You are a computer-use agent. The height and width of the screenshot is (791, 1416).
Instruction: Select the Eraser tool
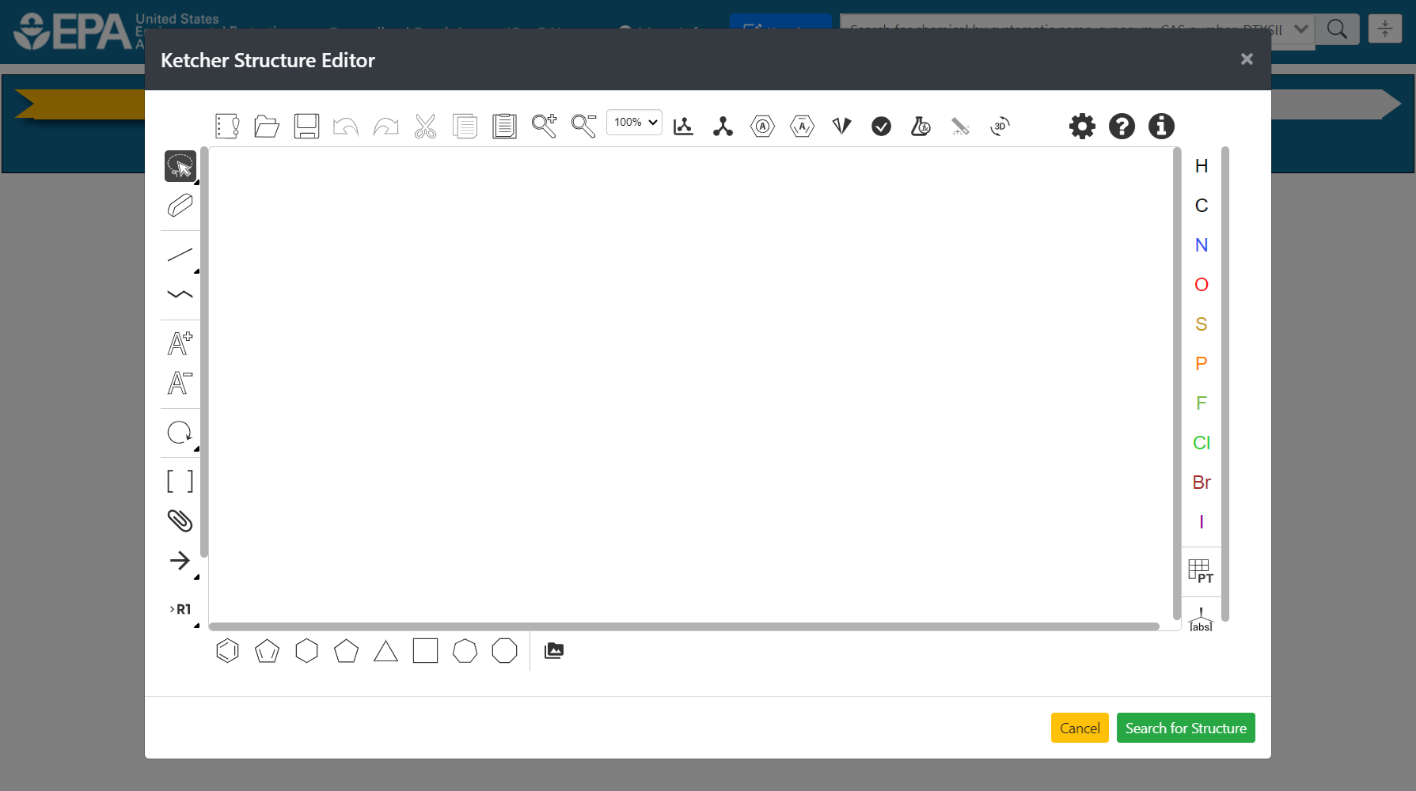180,206
